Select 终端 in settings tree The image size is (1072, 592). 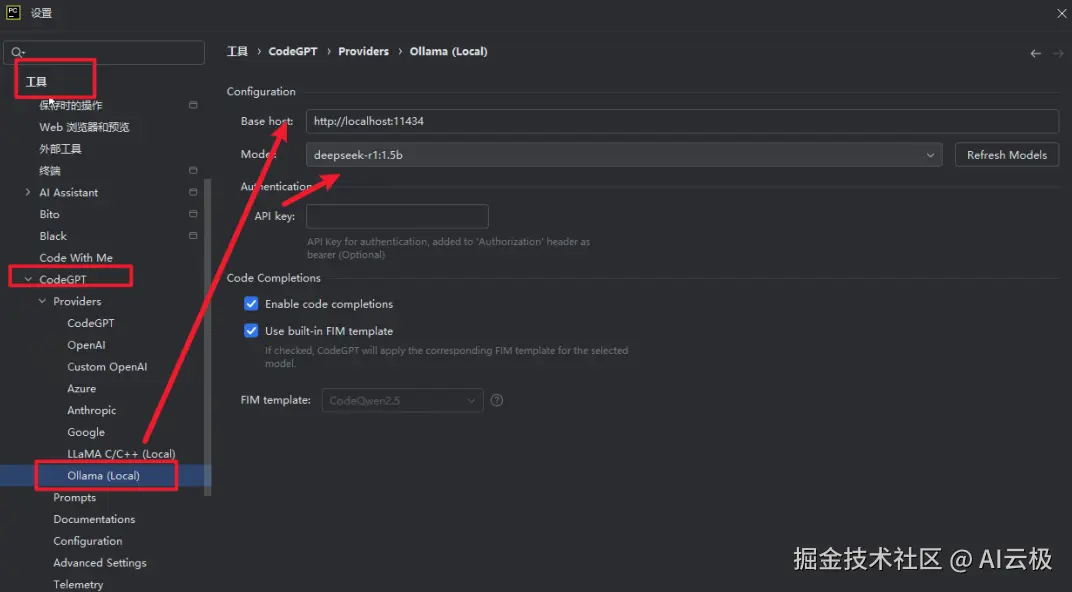click(x=50, y=170)
